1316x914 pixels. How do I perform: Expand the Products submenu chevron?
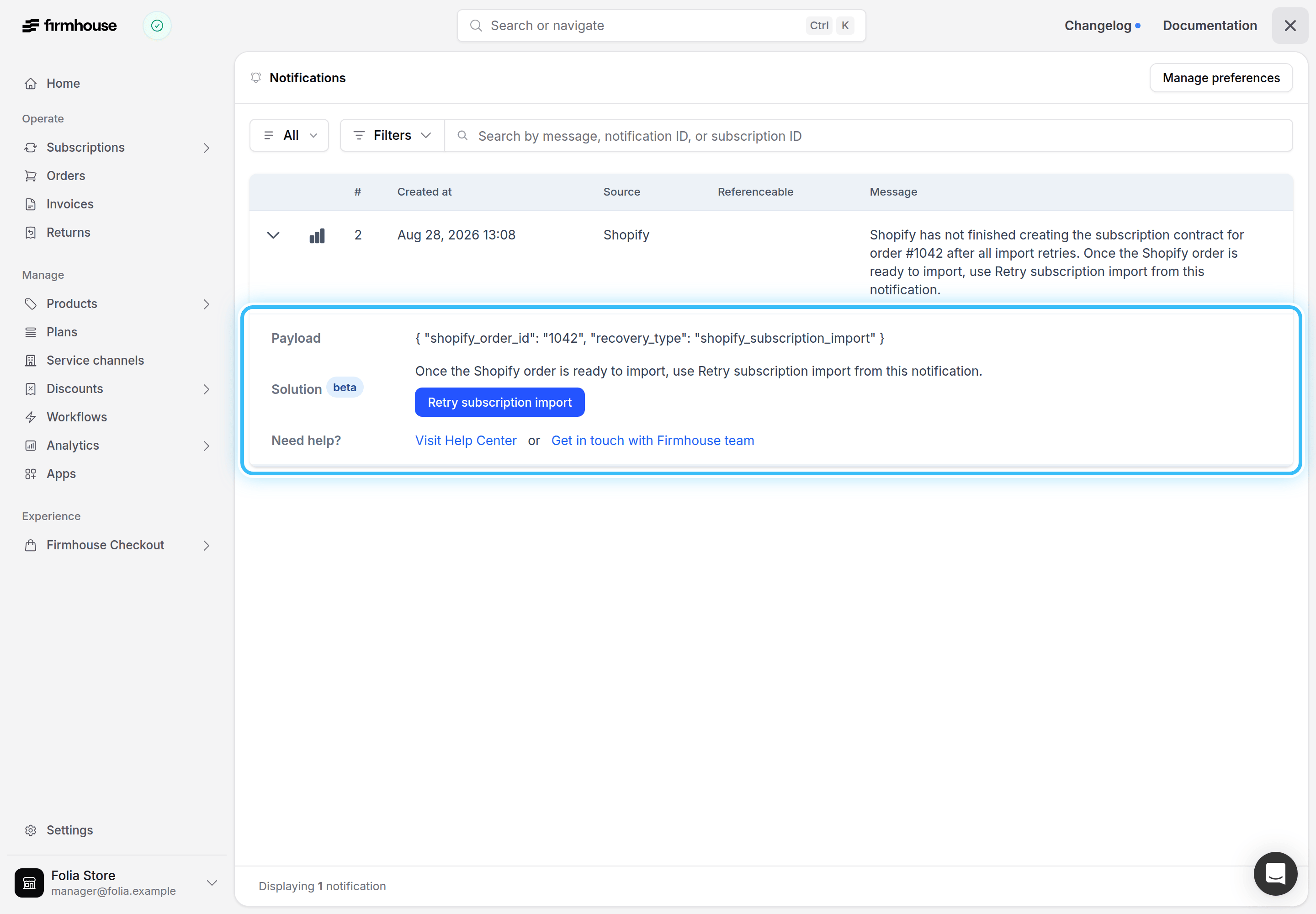coord(206,304)
